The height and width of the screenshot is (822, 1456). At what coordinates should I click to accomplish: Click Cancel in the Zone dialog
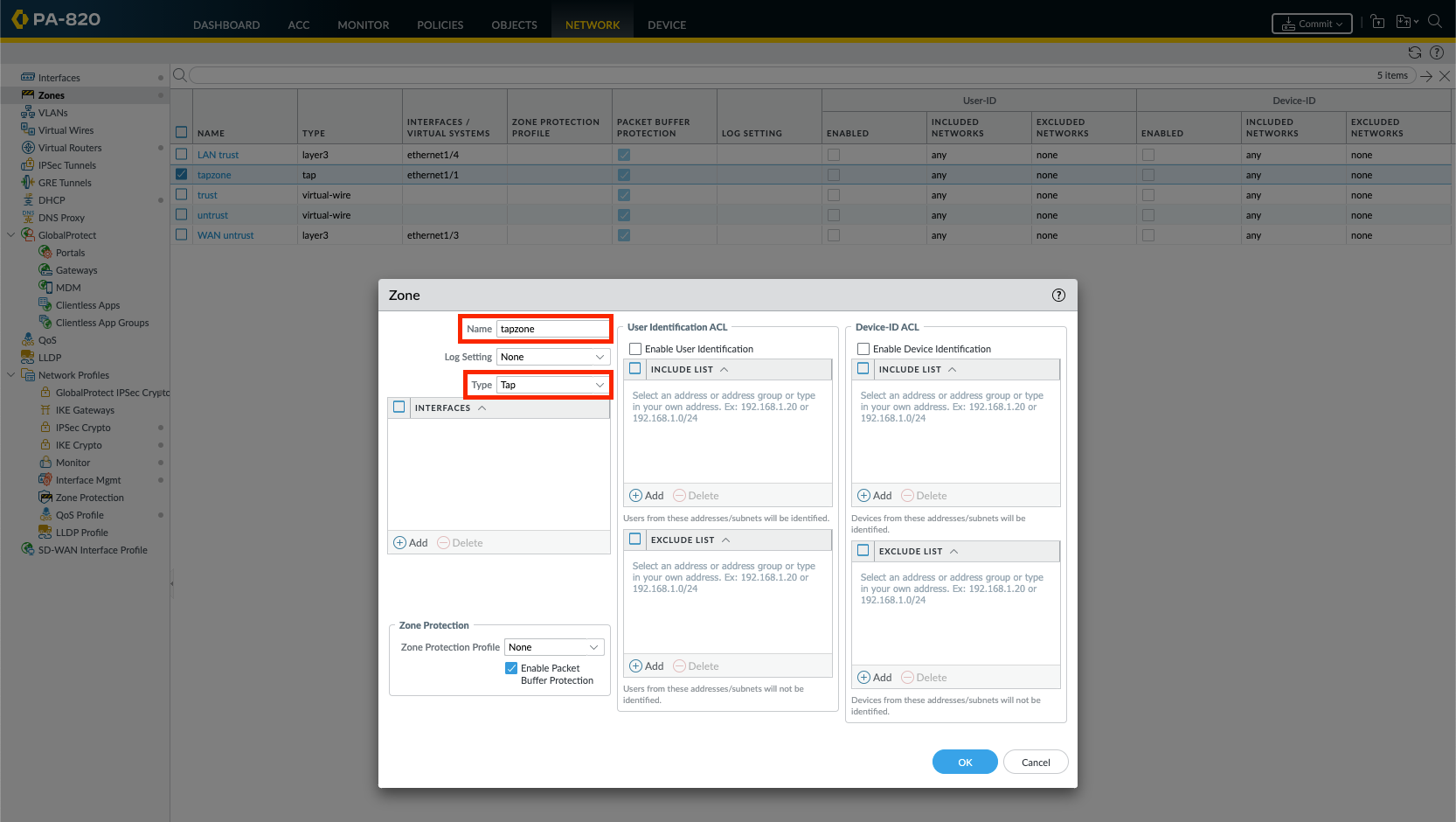1036,763
